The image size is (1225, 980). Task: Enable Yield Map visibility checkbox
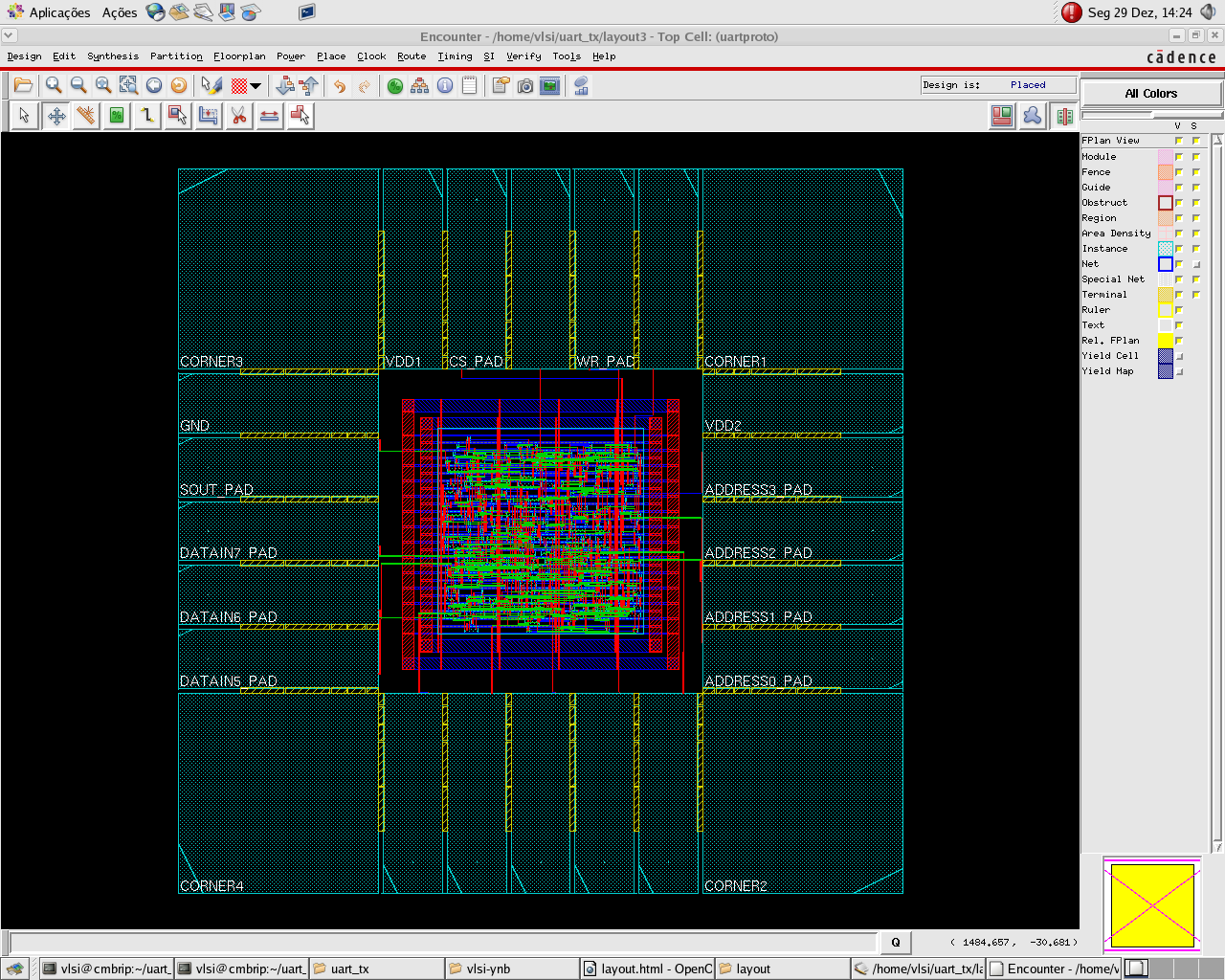(1179, 371)
